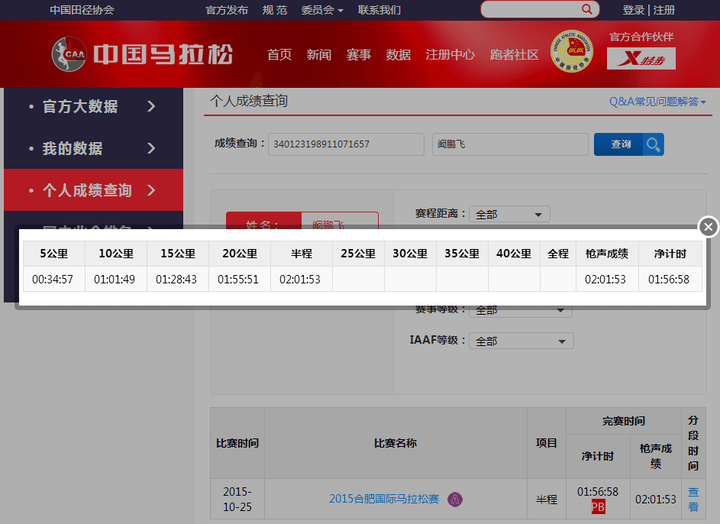Click the 完赛时间 column header

tap(624, 421)
